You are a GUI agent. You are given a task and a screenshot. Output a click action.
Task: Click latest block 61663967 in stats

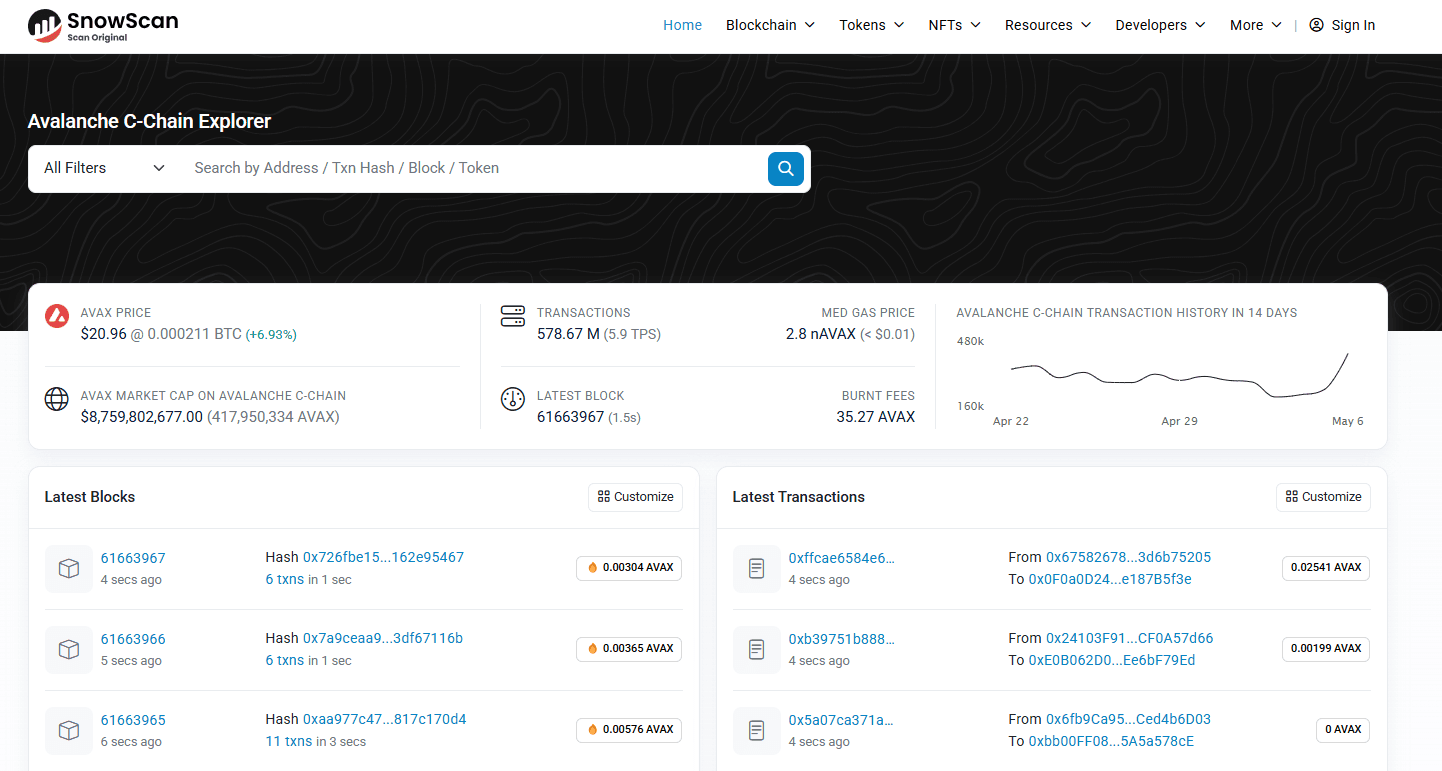point(570,417)
